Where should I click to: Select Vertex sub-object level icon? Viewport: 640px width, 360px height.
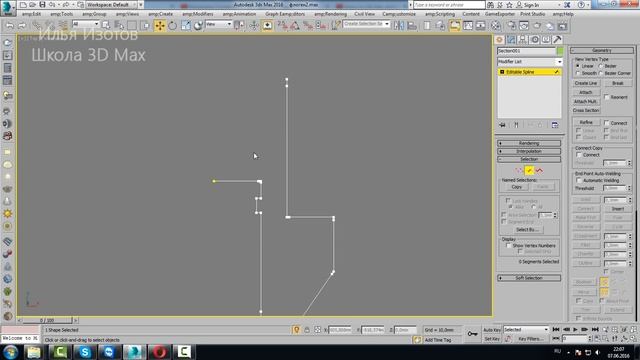point(519,170)
